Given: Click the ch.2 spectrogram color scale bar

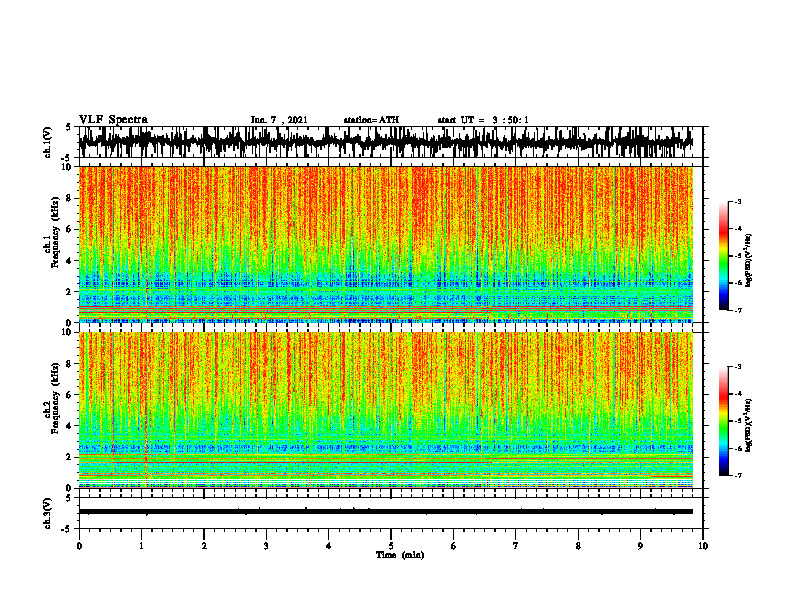Looking at the screenshot, I should (x=723, y=421).
